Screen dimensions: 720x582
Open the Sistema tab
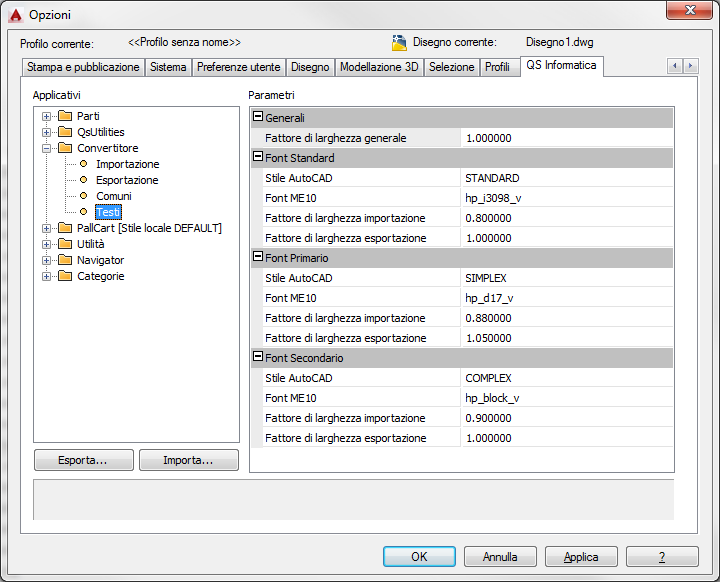(x=168, y=67)
